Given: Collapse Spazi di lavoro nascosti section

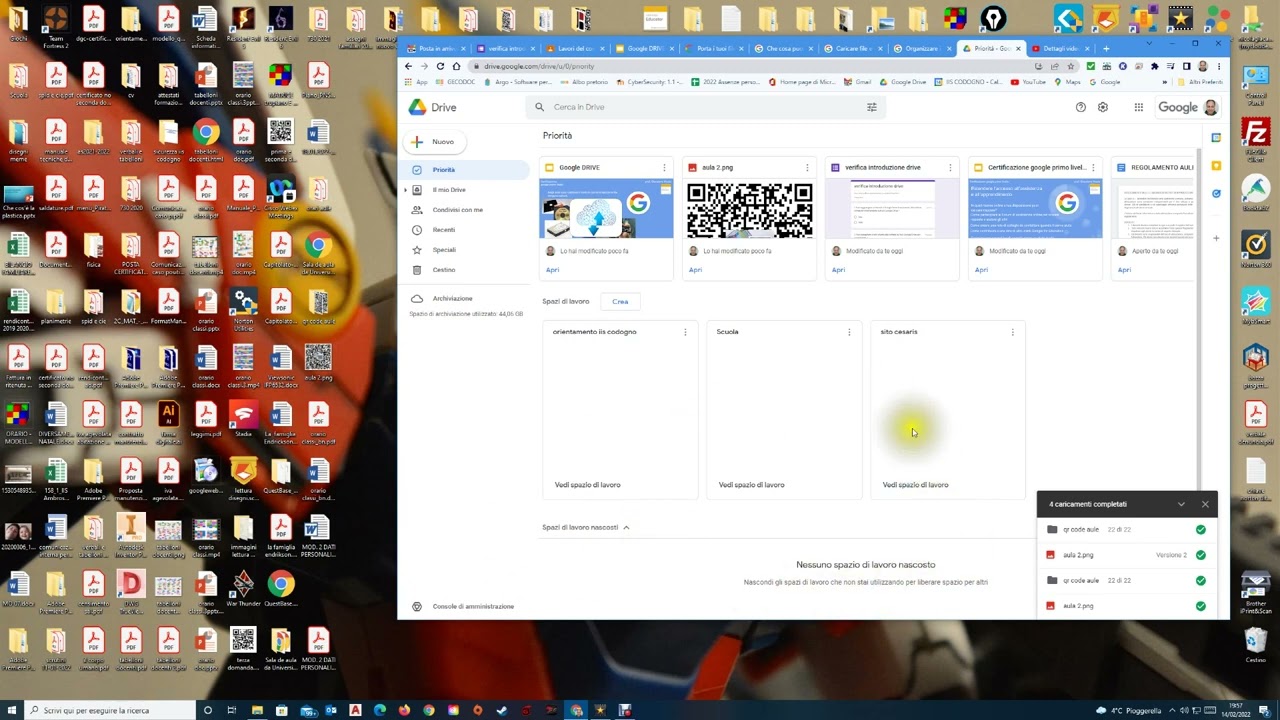Looking at the screenshot, I should [626, 527].
